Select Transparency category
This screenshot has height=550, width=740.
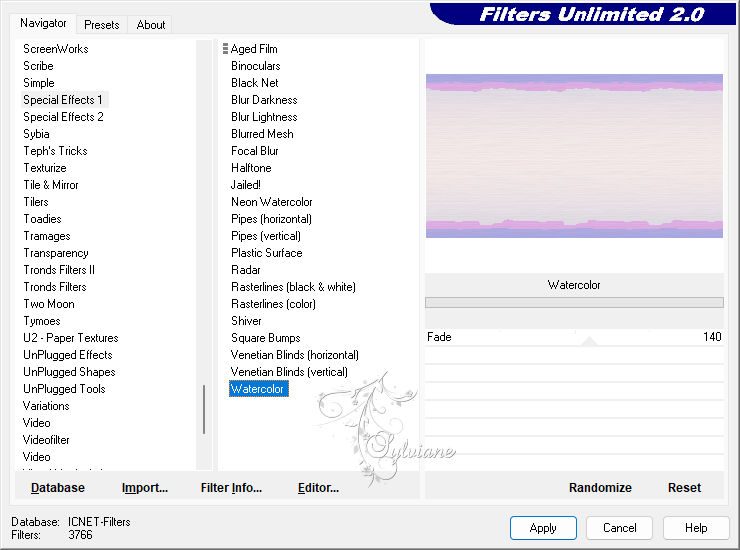click(56, 253)
